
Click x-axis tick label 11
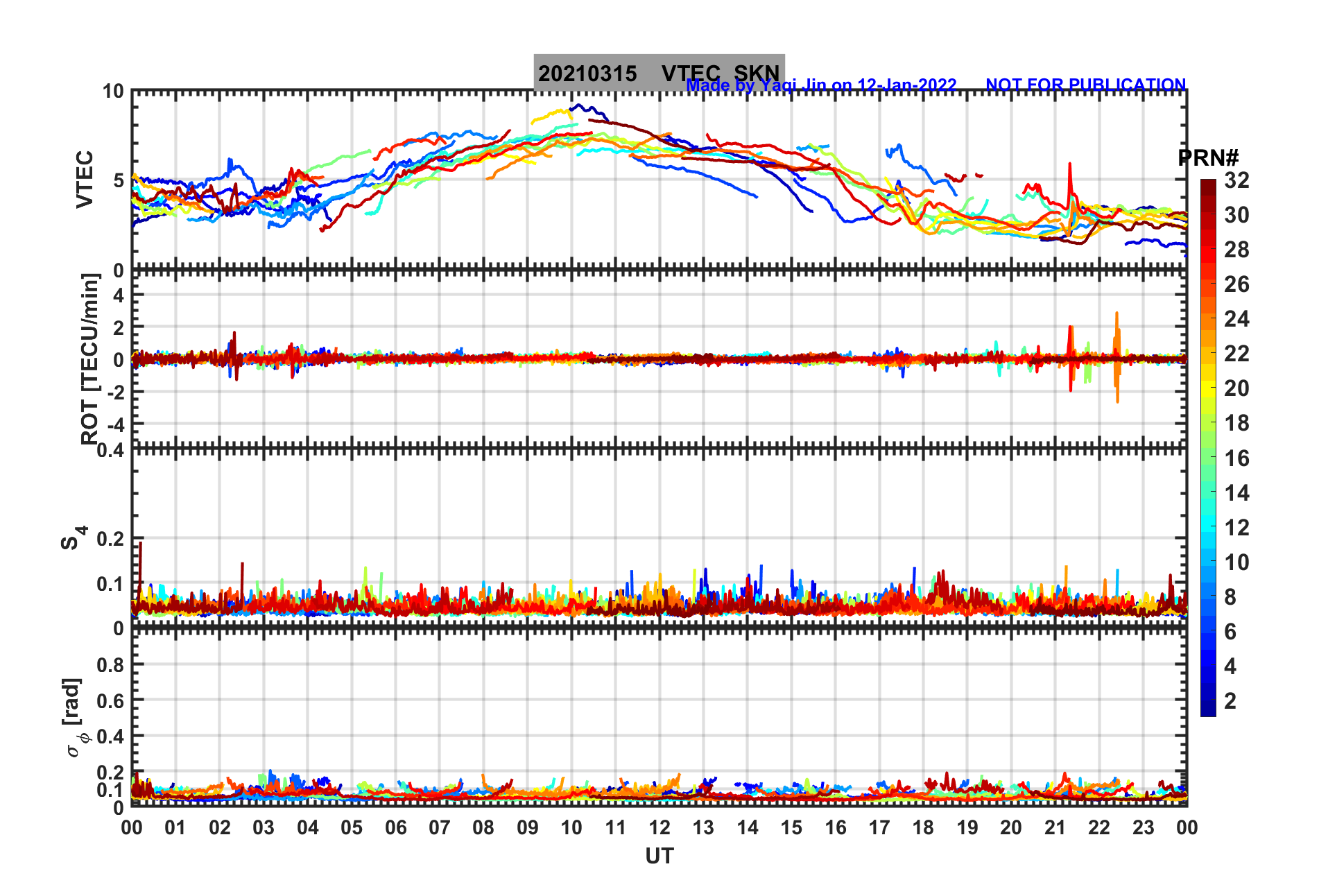616,827
